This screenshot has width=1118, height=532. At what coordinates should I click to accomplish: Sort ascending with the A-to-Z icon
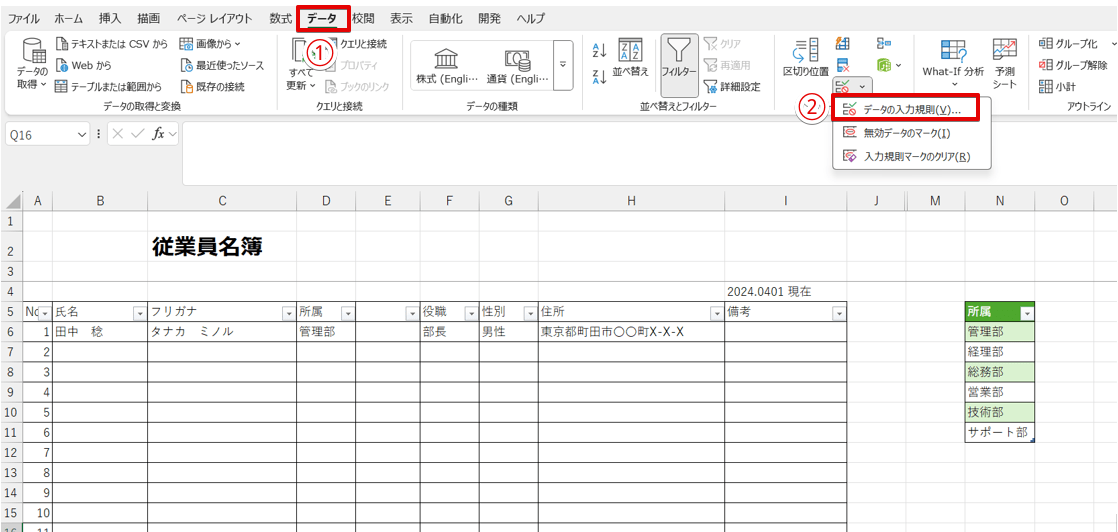[599, 49]
